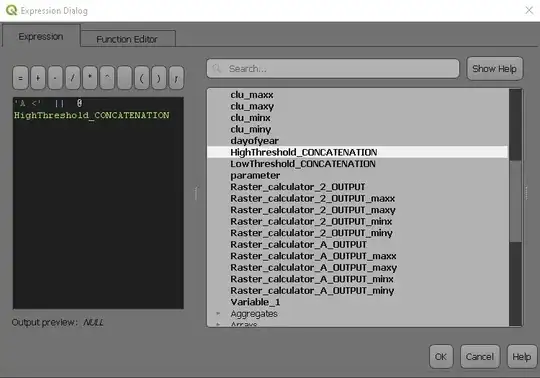Select Raster_calculator_A_OUTPUT_maxx entry
This screenshot has height=378, width=540.
click(x=313, y=256)
